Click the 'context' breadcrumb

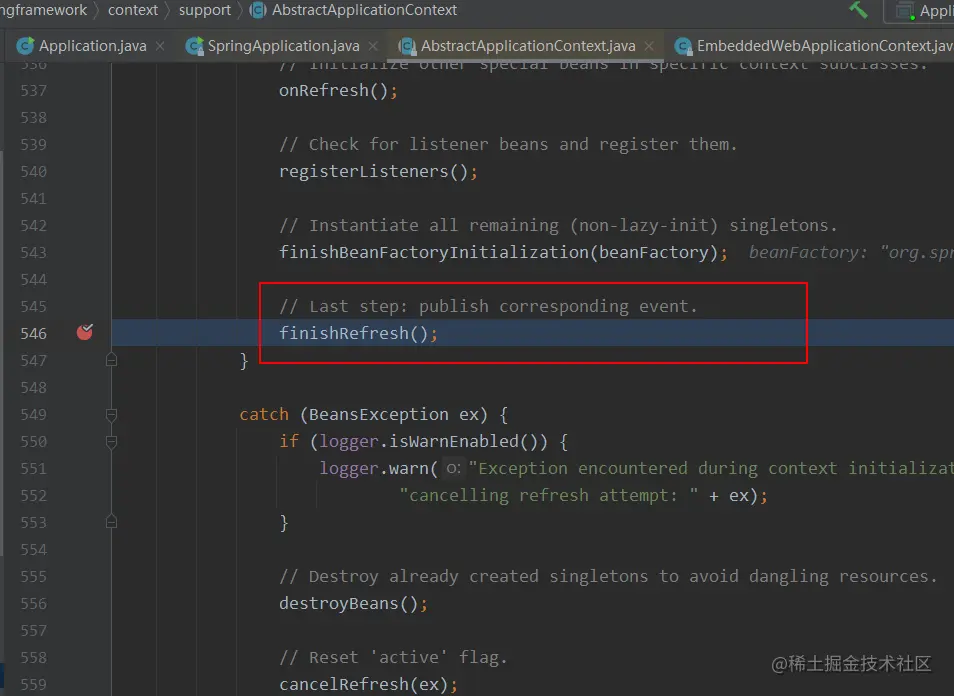pos(133,10)
